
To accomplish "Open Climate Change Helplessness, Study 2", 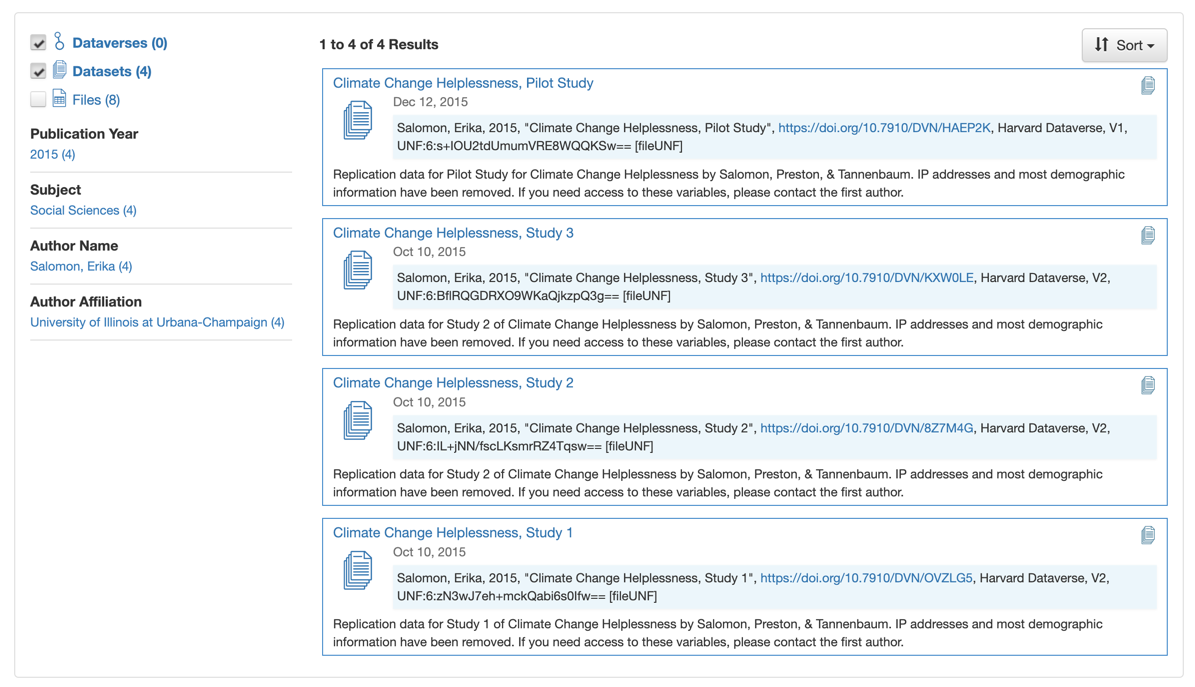I will [x=453, y=383].
